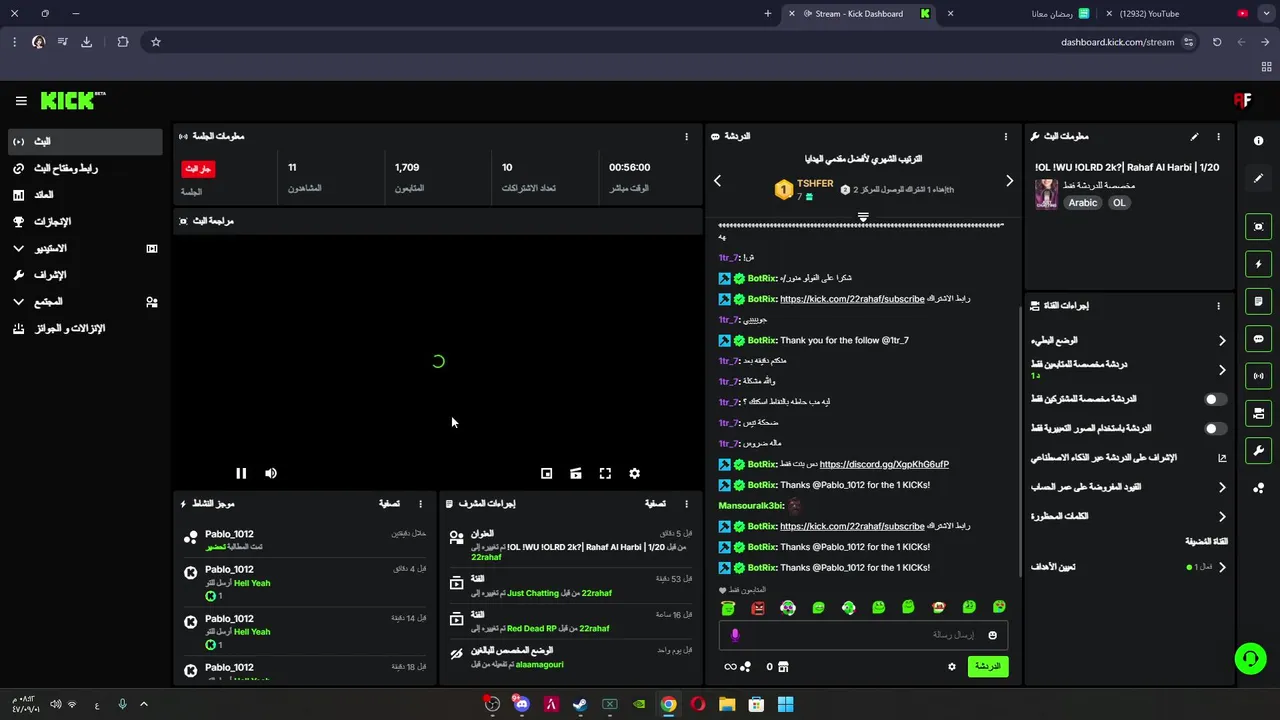Open the moderation sidebar menu item
The height and width of the screenshot is (720, 1280).
click(85, 275)
